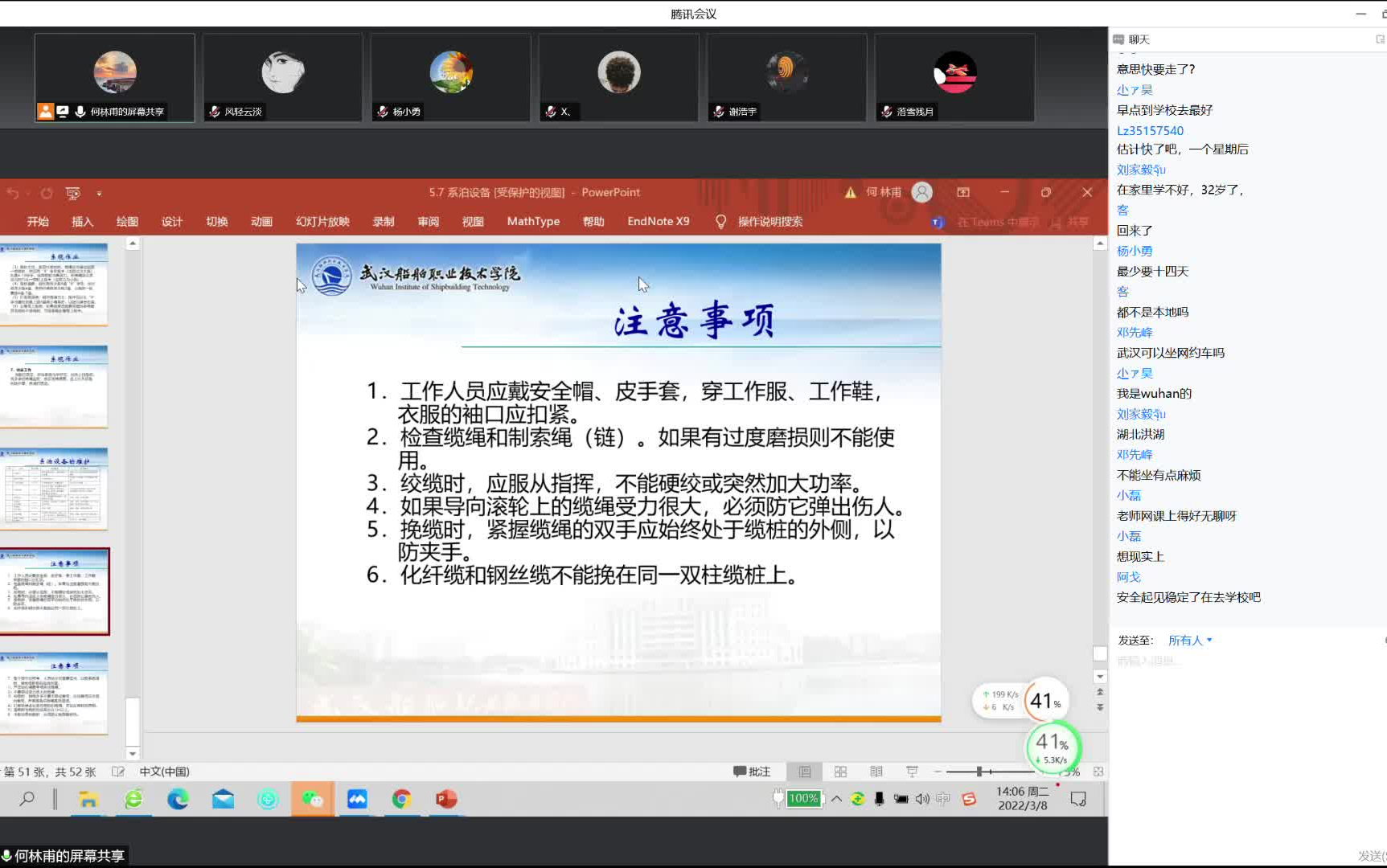This screenshot has height=868, width=1387.
Task: Open Windows taskbar search icon
Action: [x=27, y=799]
